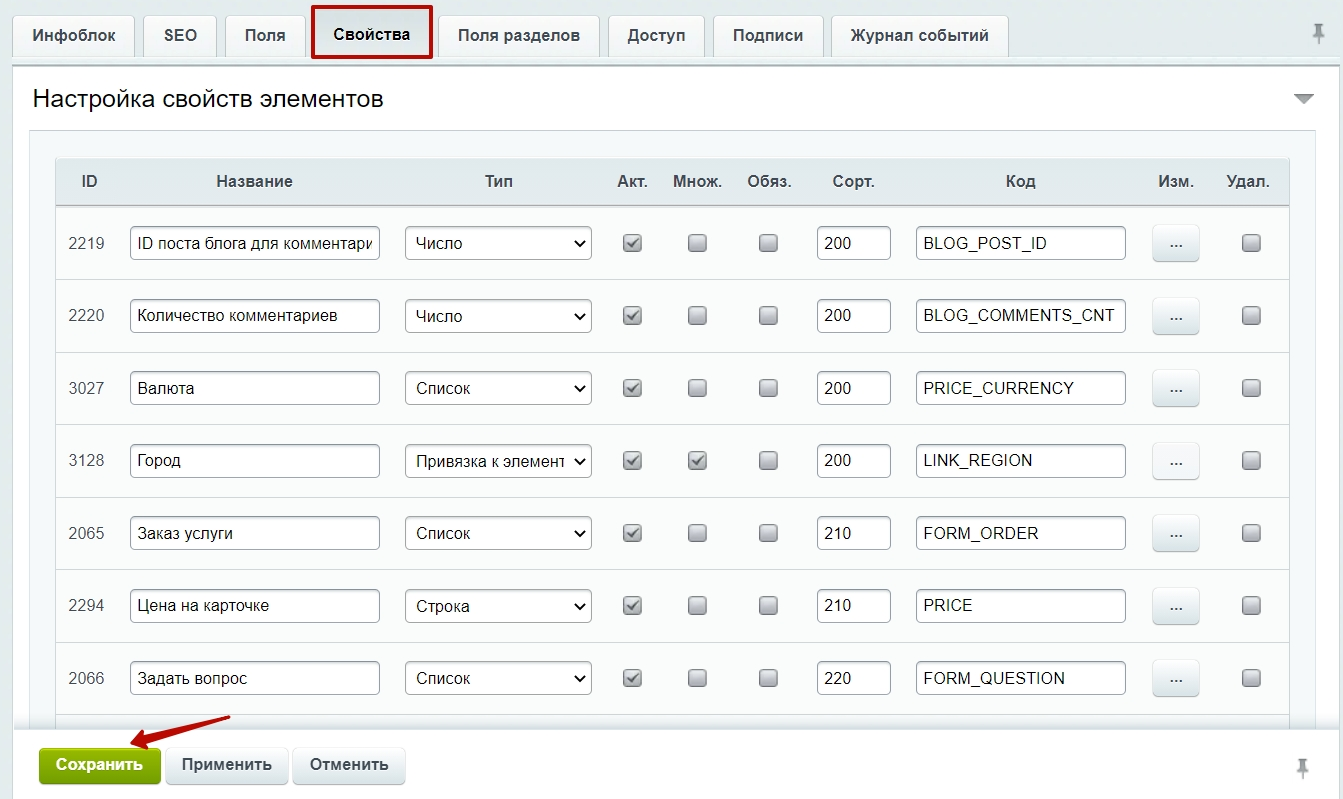Open type dropdown for Город property
Screen dimensions: 1343x799
[497, 461]
